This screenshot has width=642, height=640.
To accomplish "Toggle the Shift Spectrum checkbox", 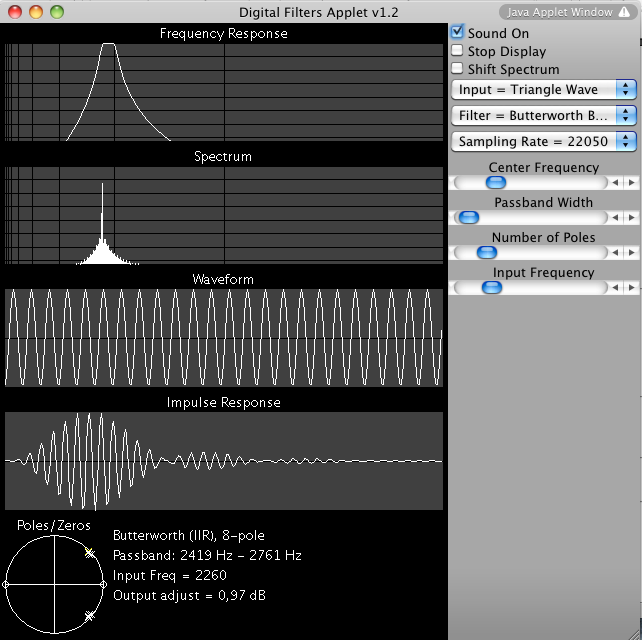I will click(x=458, y=69).
